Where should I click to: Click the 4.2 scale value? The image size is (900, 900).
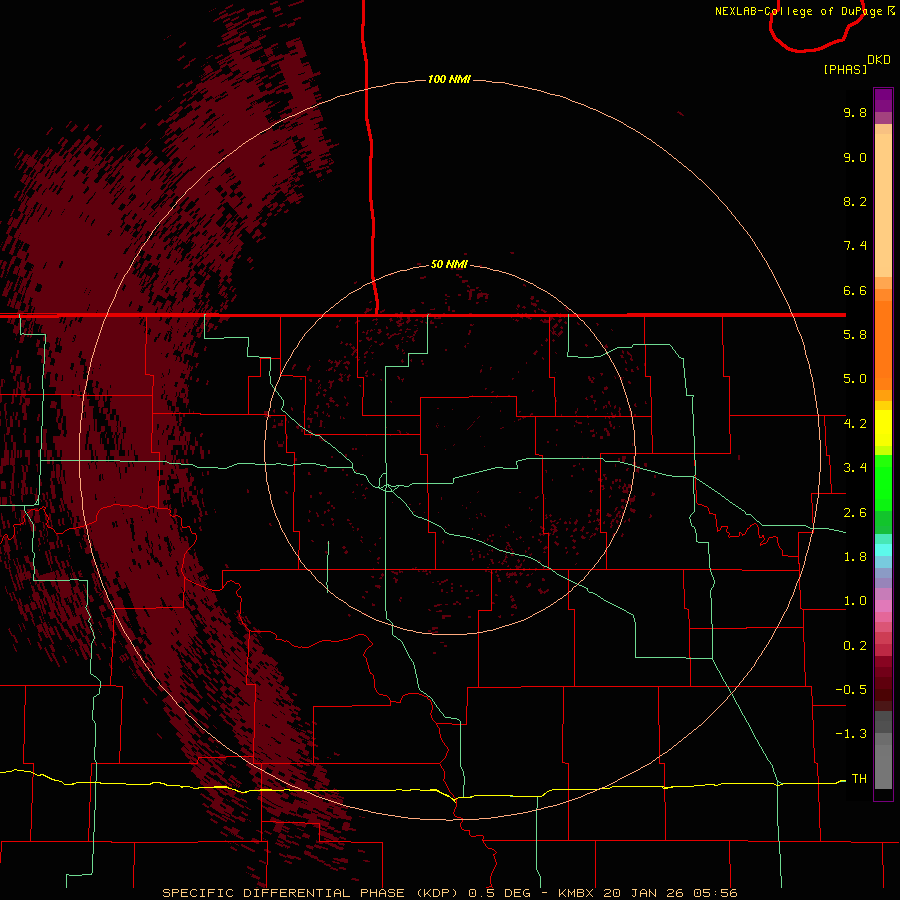click(x=855, y=424)
